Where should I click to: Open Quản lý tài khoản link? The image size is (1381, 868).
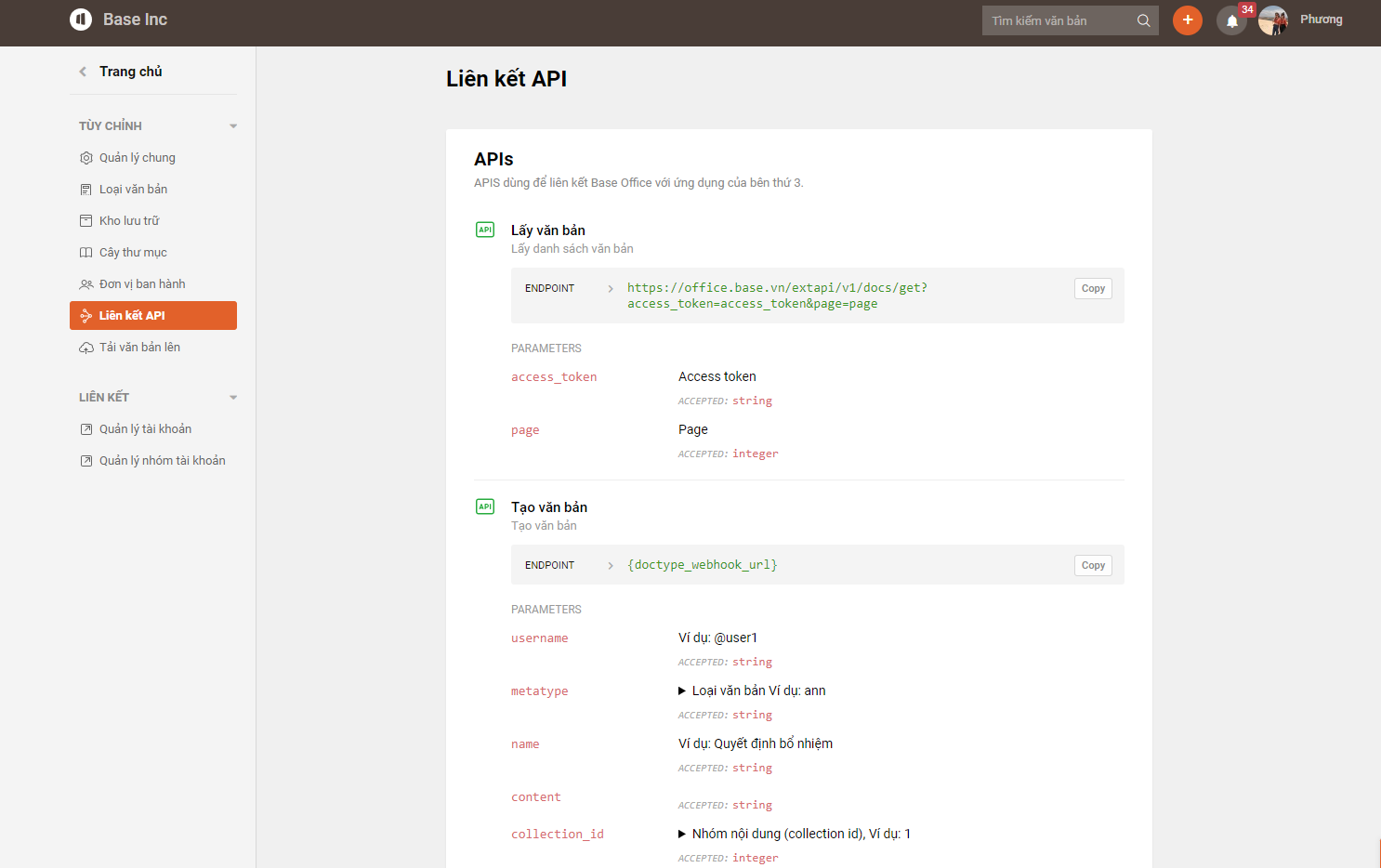pos(153,429)
